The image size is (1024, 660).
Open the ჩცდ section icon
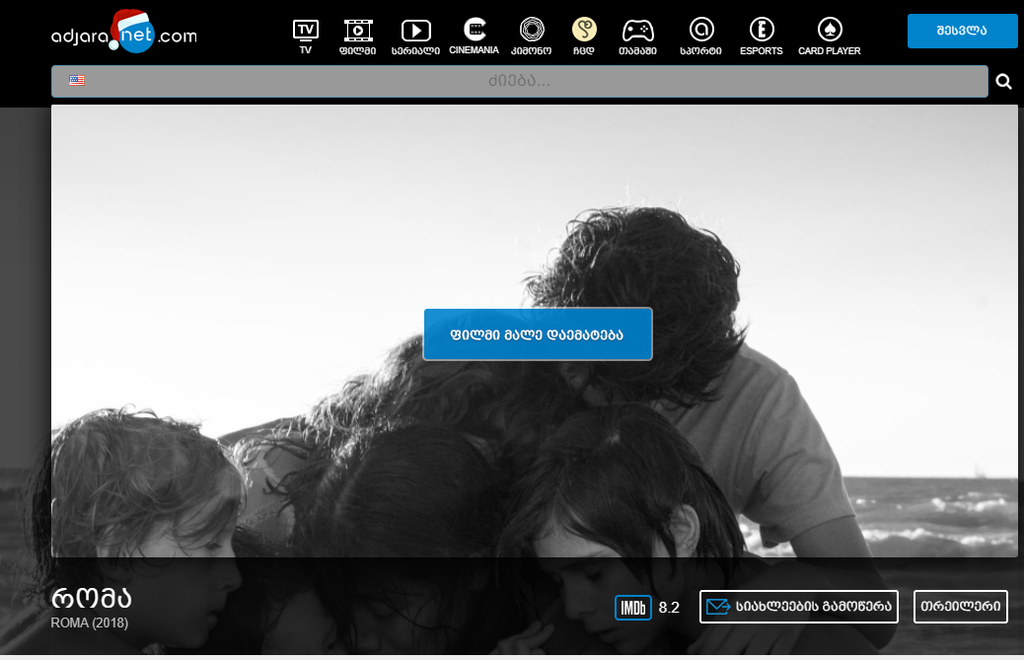point(584,37)
